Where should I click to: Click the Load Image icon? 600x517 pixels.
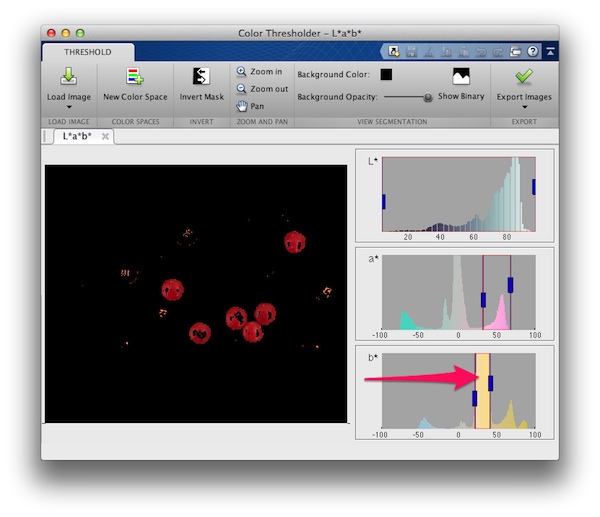[x=68, y=77]
